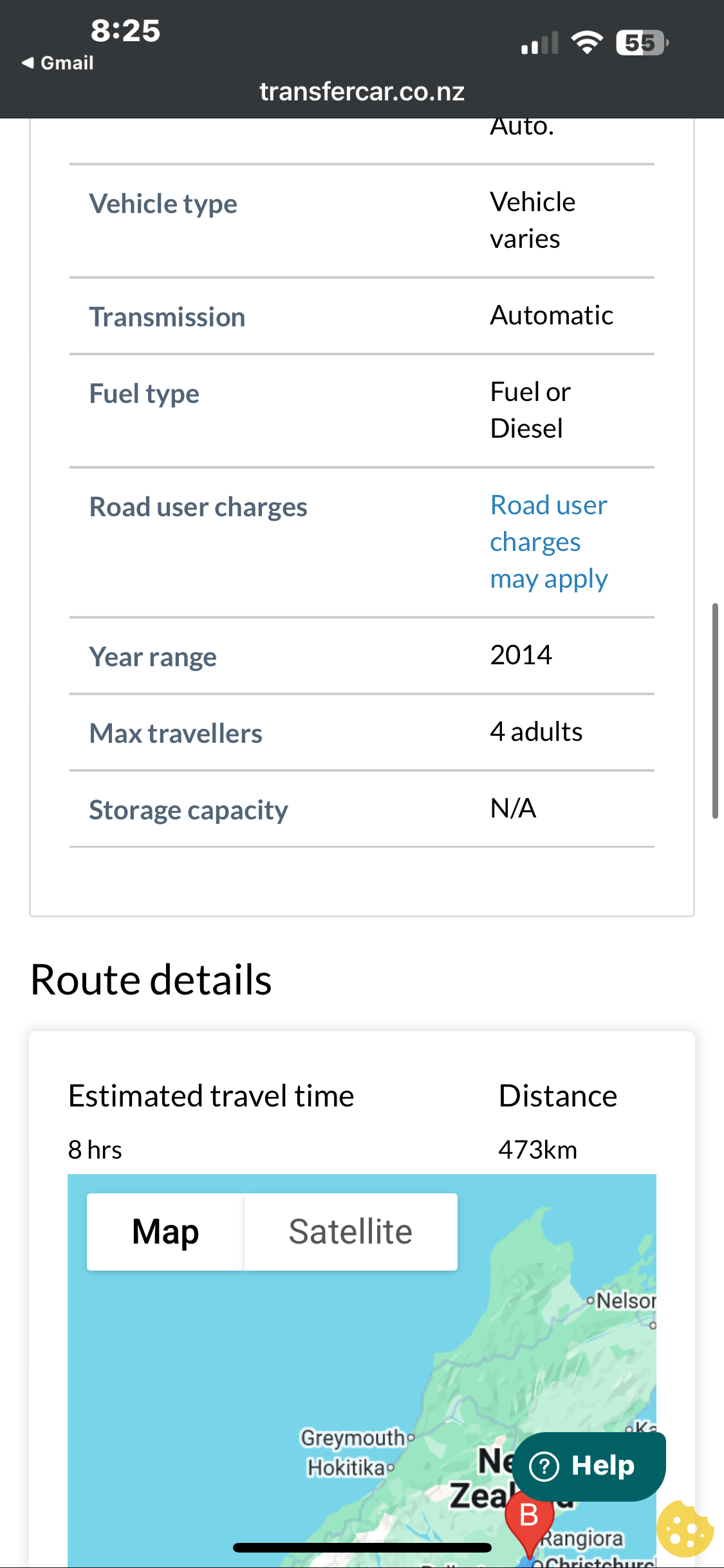The image size is (724, 1568).
Task: Tap the back arrow to Gmail
Action: [57, 63]
